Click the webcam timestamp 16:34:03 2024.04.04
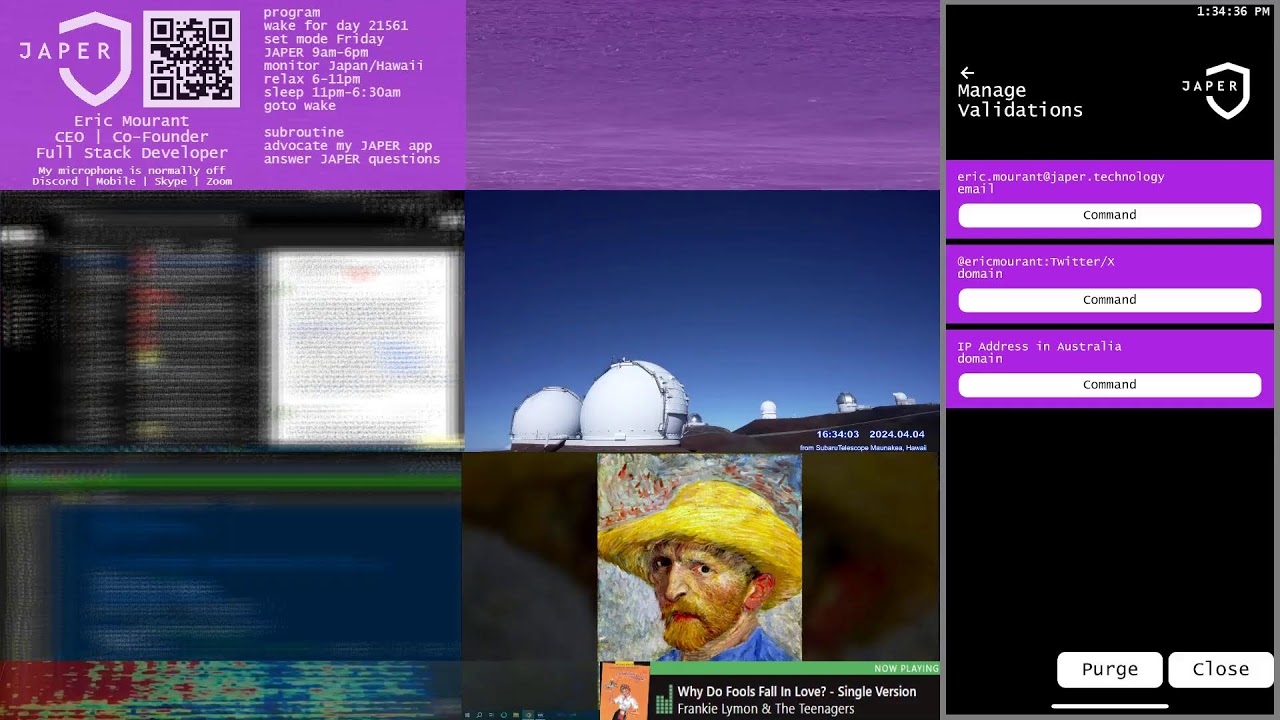 coord(870,435)
